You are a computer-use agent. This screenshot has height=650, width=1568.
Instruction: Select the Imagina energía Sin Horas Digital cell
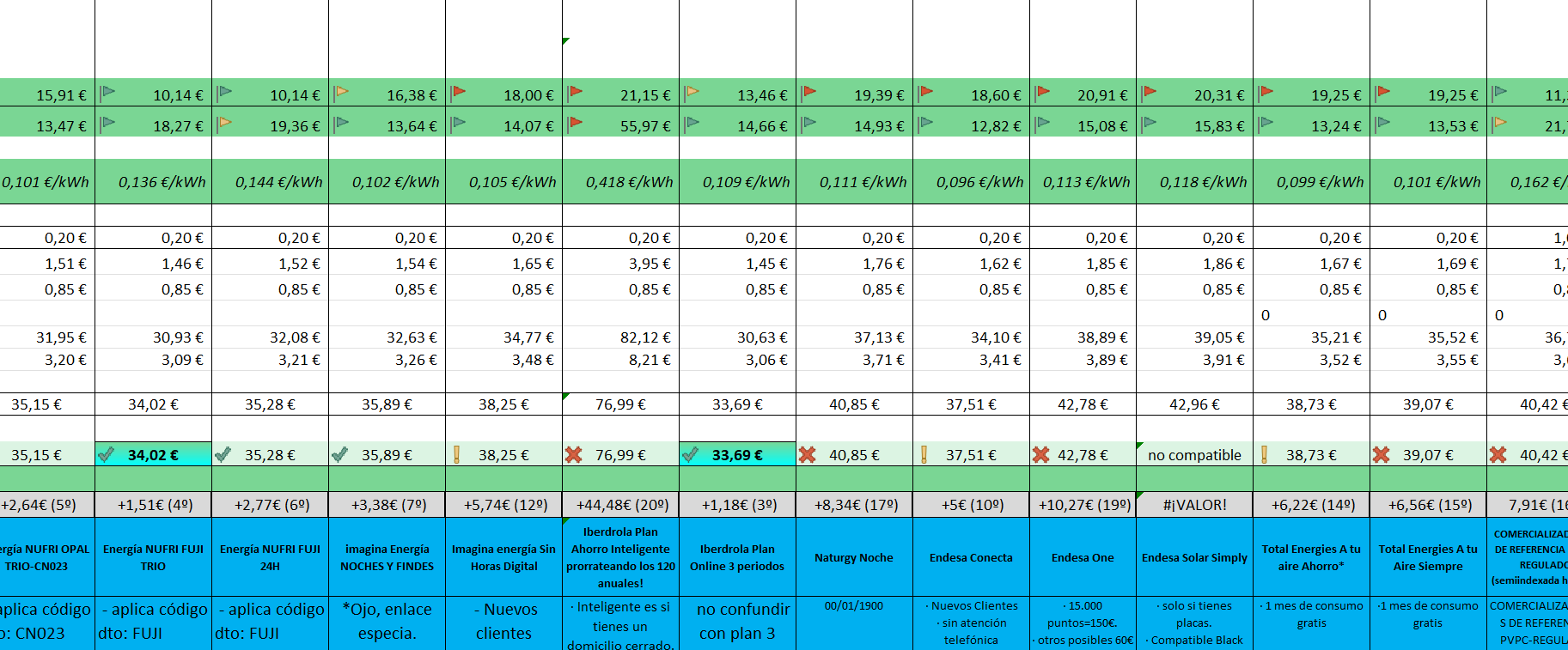504,557
